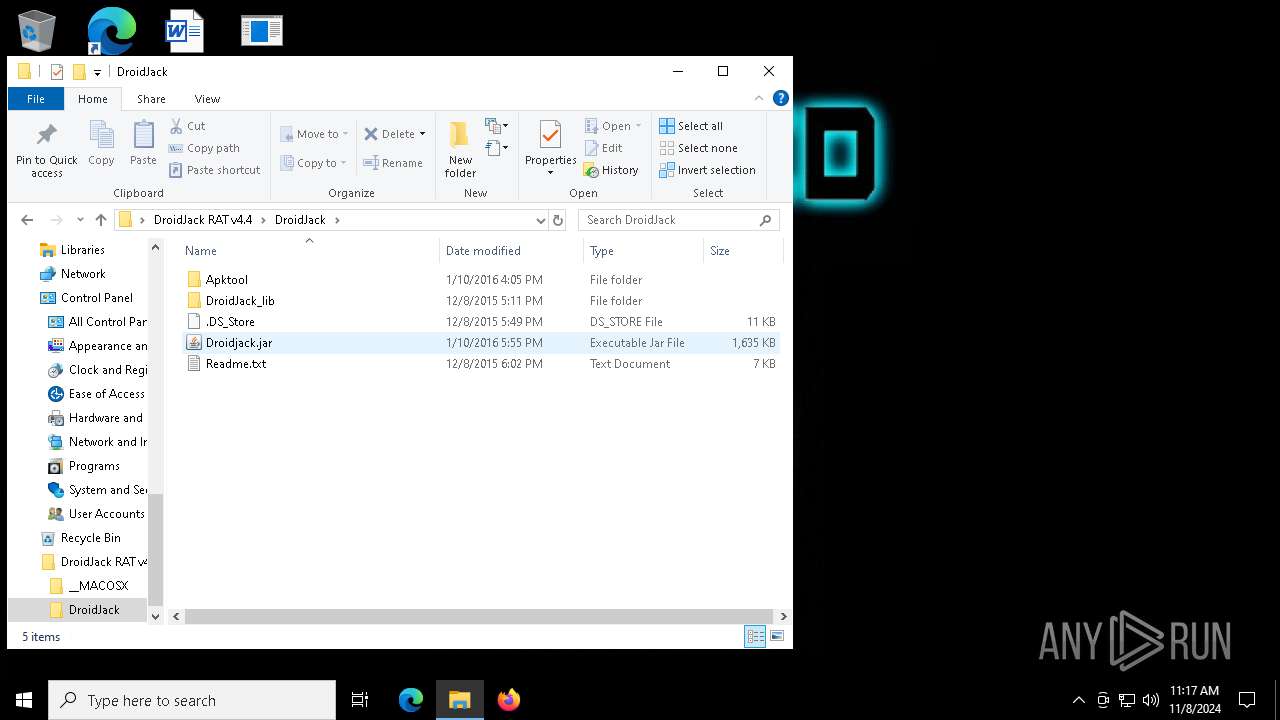Image resolution: width=1280 pixels, height=720 pixels.
Task: Open Microsoft Edge desktop shortcut
Action: (x=111, y=30)
